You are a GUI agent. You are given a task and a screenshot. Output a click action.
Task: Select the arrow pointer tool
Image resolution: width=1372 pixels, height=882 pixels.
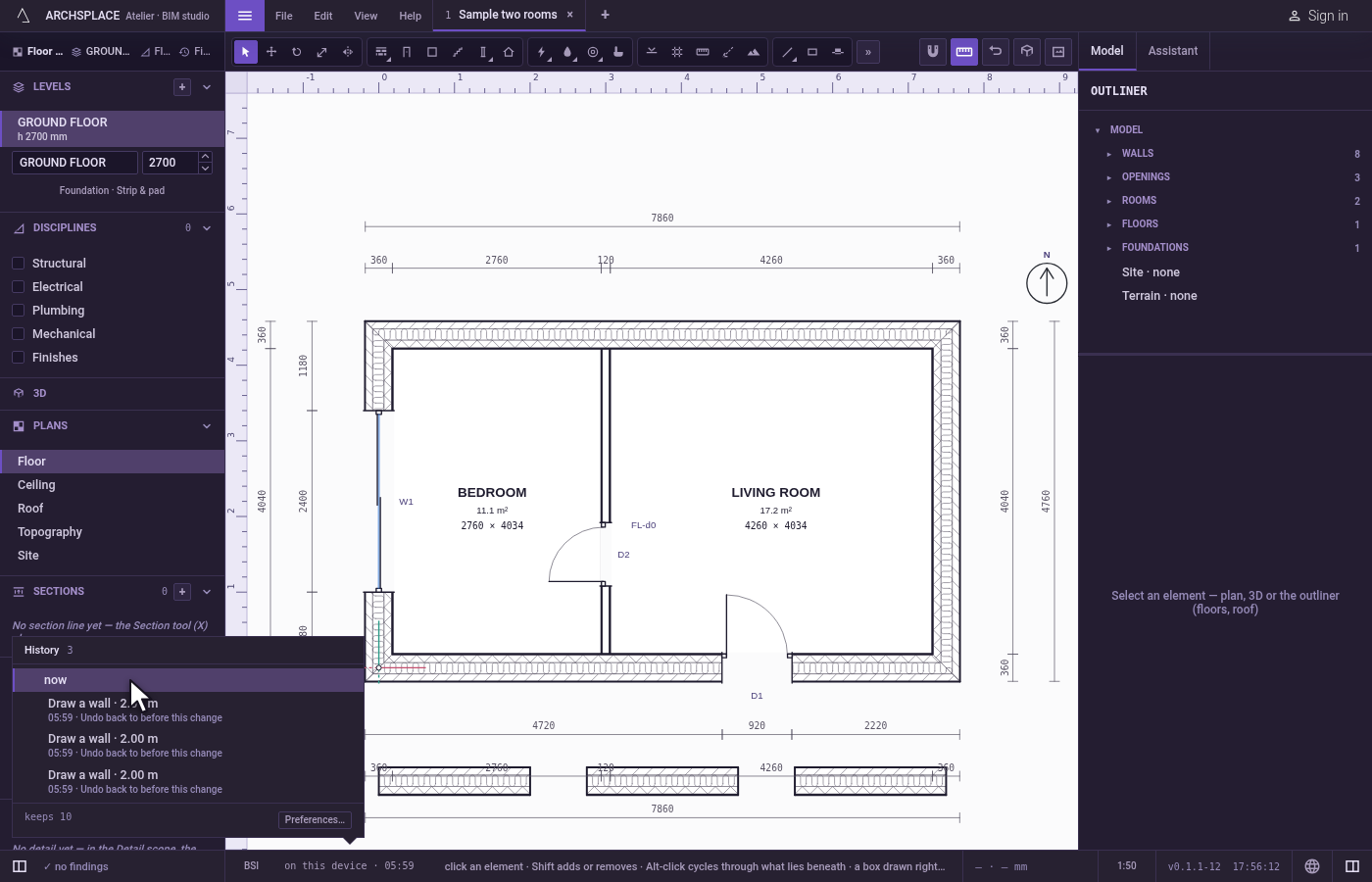[x=246, y=52]
